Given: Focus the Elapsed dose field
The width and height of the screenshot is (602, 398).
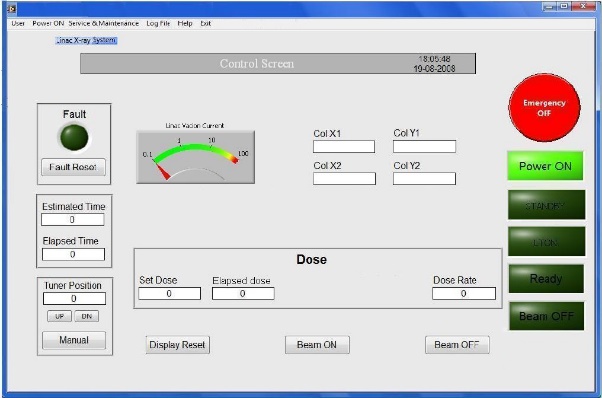Looking at the screenshot, I should [x=243, y=294].
